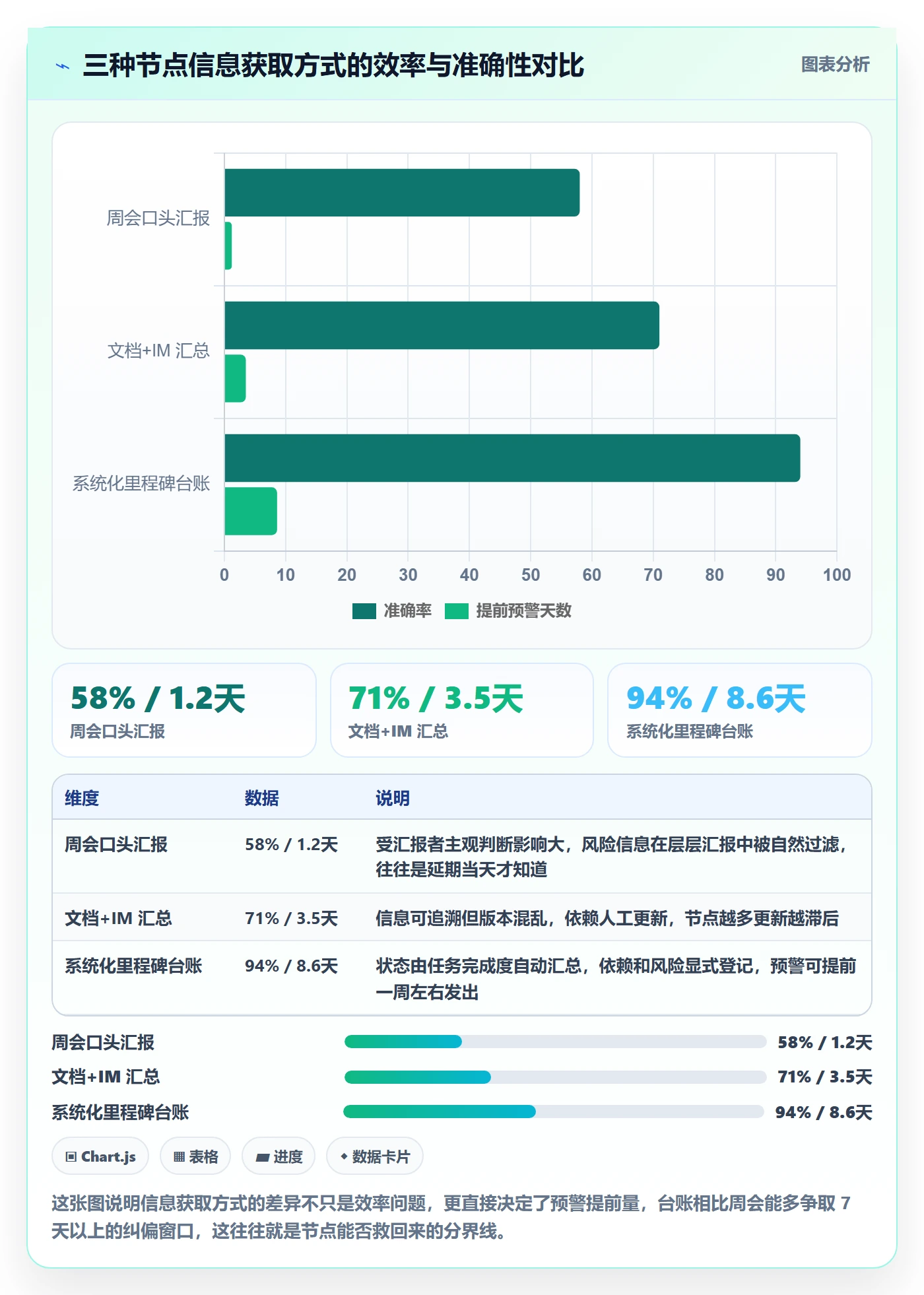924x1295 pixels.
Task: Click the green warning-days bar for 文档+IM 汇总
Action: (235, 378)
